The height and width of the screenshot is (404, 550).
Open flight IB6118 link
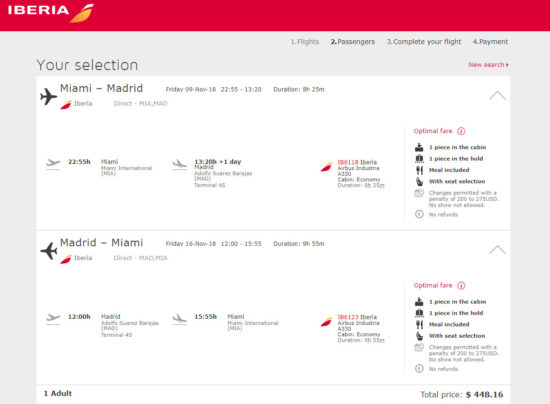coord(348,162)
